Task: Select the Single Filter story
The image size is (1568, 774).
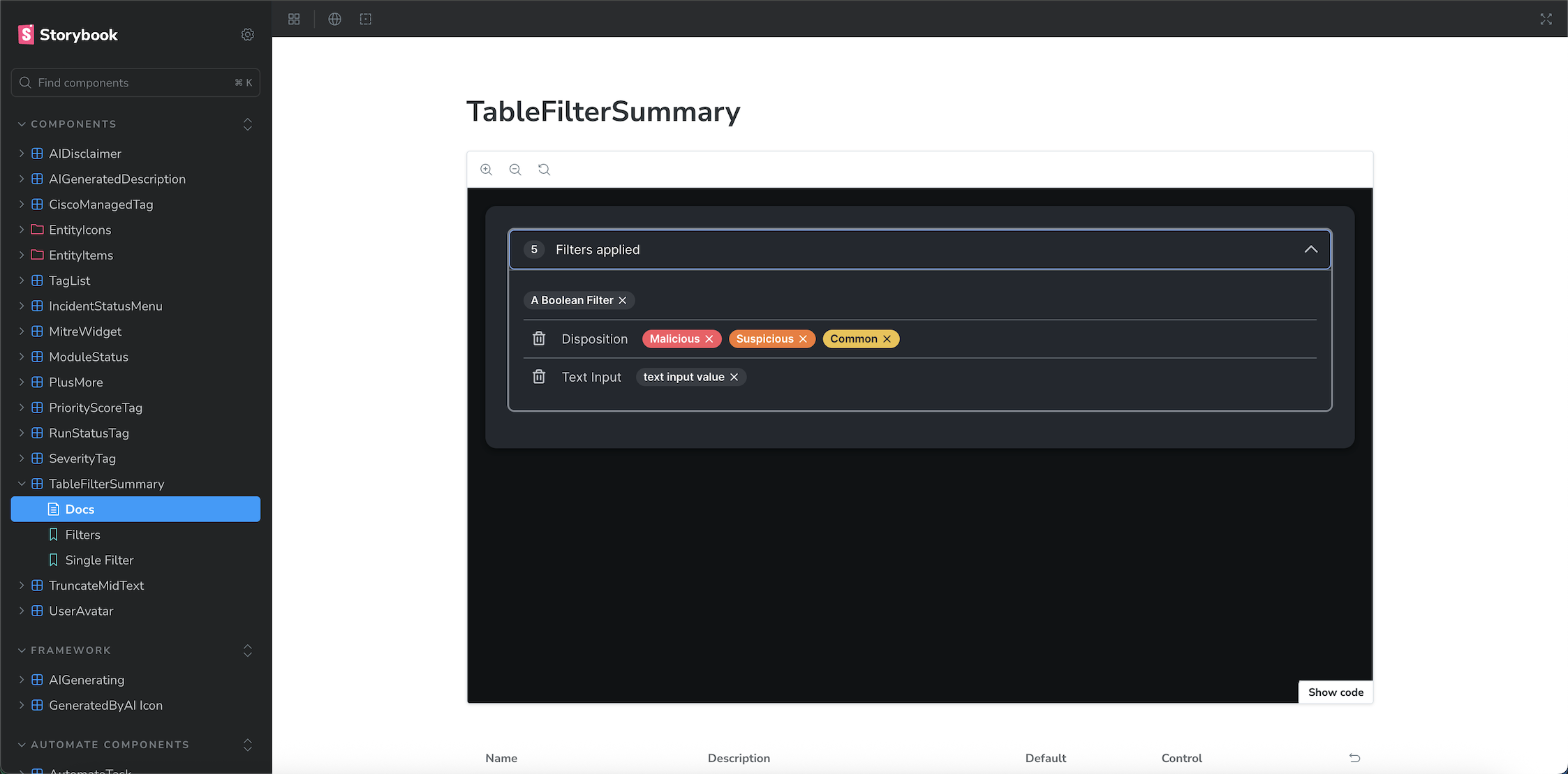Action: click(x=98, y=560)
